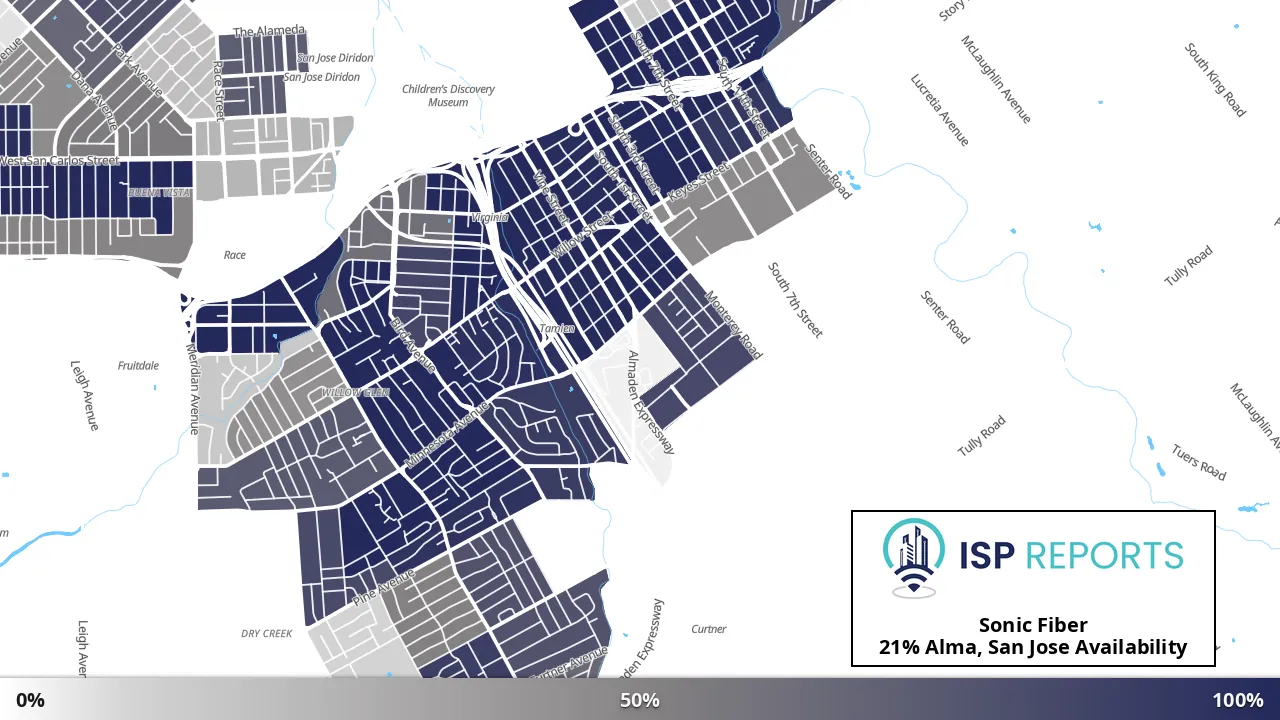Image resolution: width=1280 pixels, height=720 pixels.
Task: Click The Alameda street label
Action: coord(269,32)
